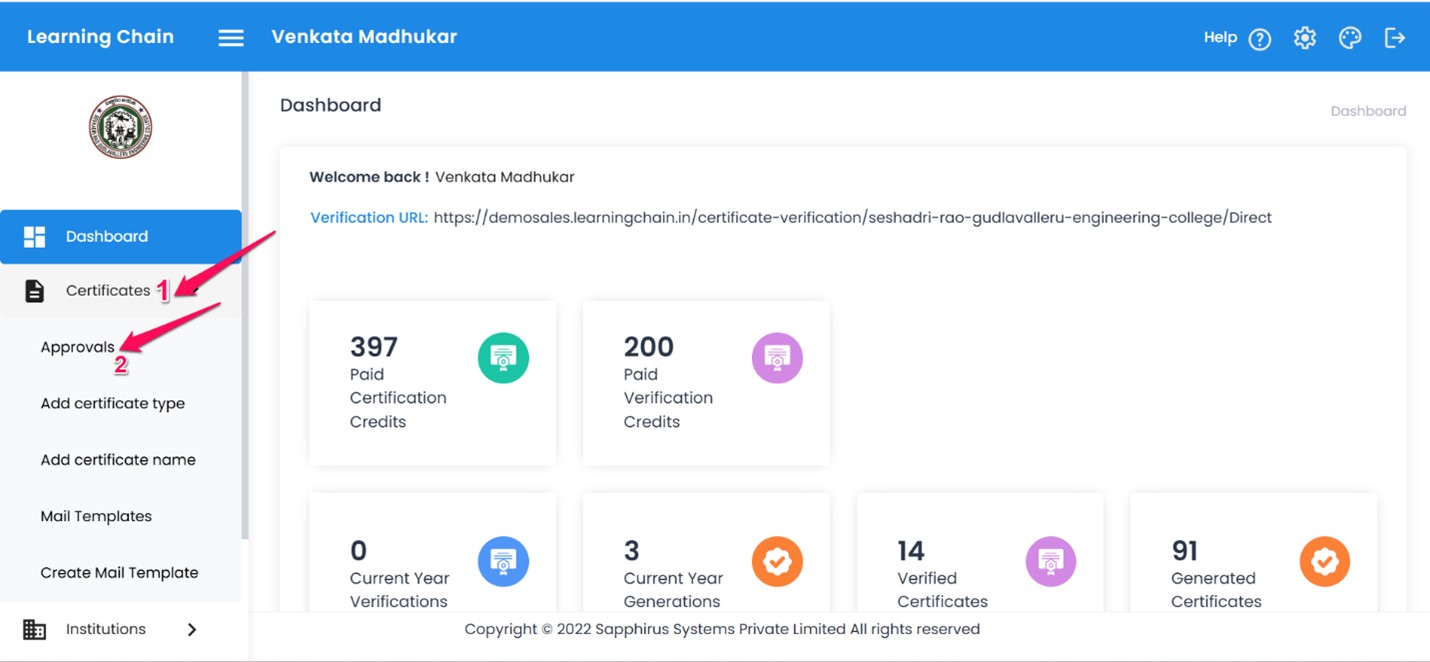
Task: Click the hamburger menu icon
Action: 231,38
